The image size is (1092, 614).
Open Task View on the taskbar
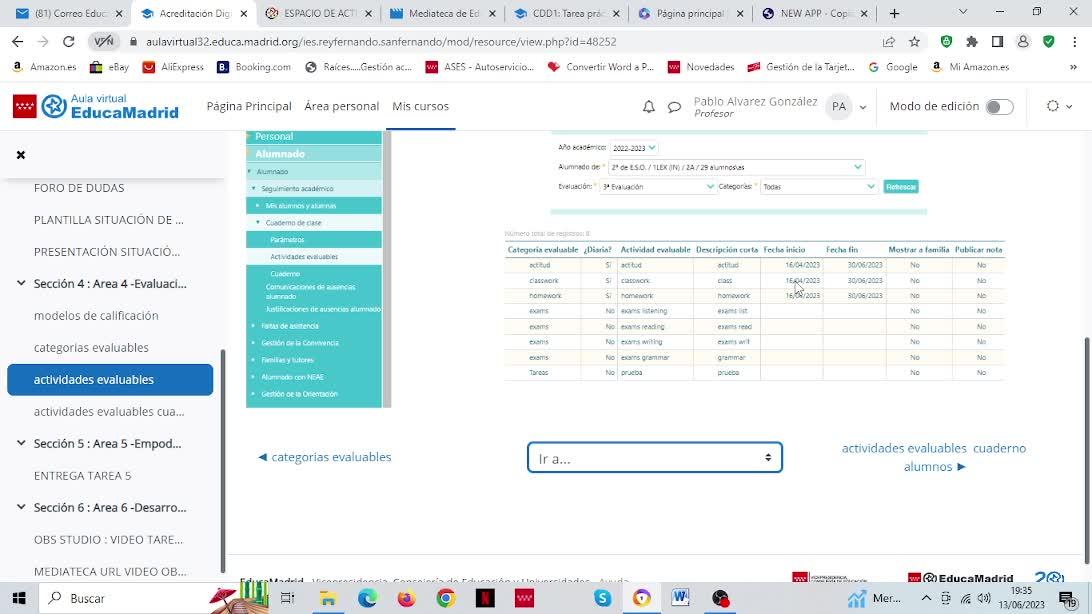[287, 598]
